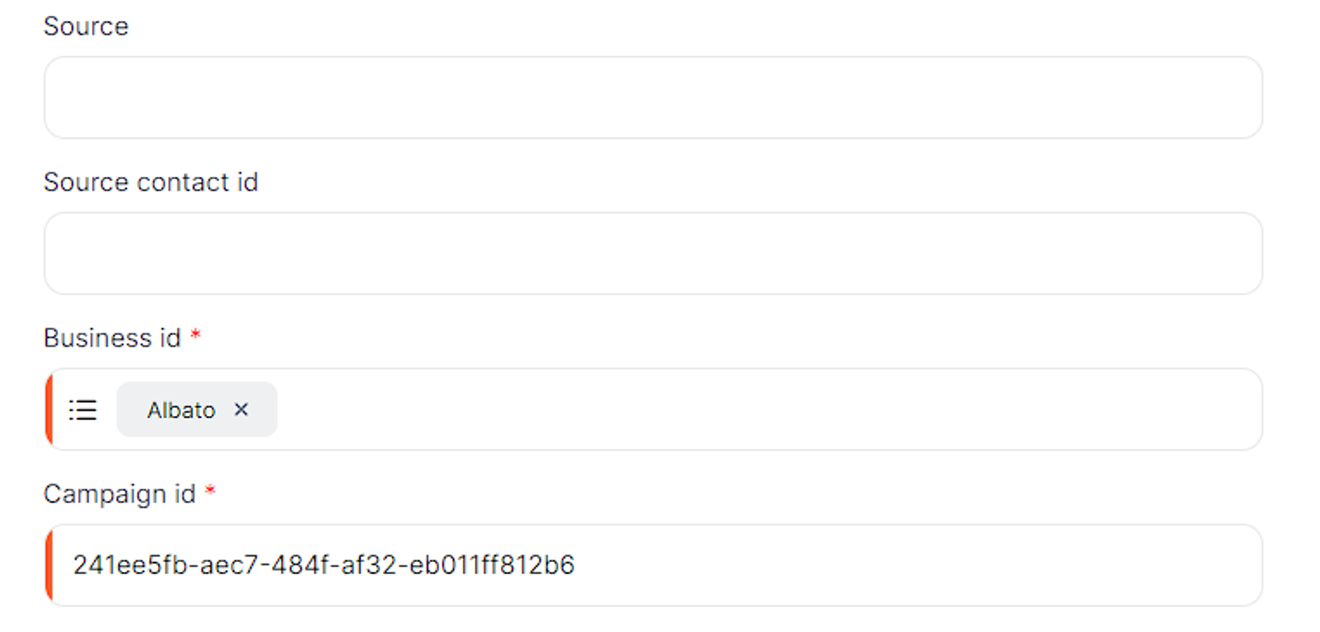This screenshot has width=1320, height=632.
Task: Click the "Source contact id" label
Action: (151, 183)
